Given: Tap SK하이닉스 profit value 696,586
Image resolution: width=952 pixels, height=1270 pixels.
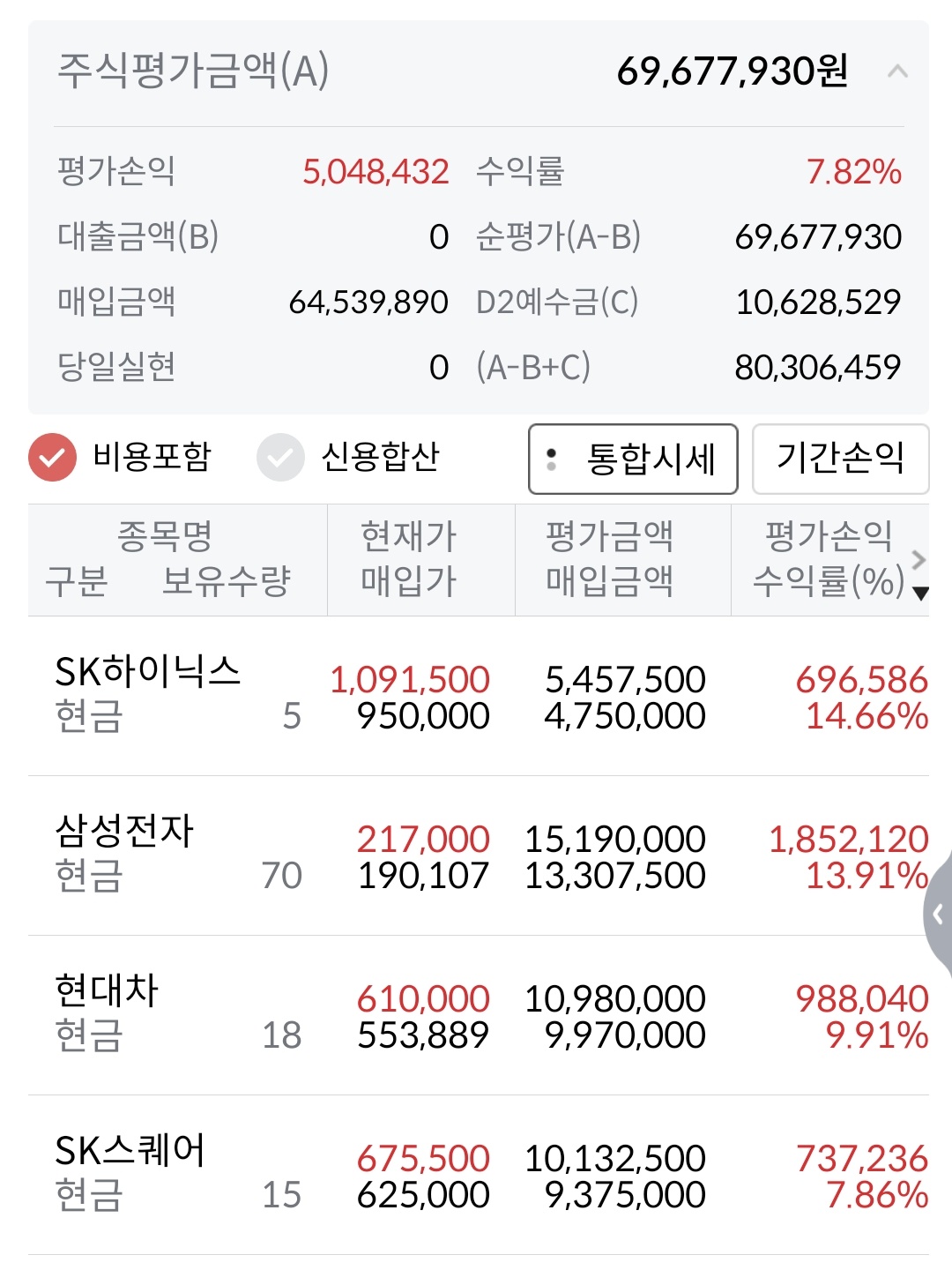Looking at the screenshot, I should pos(861,680).
